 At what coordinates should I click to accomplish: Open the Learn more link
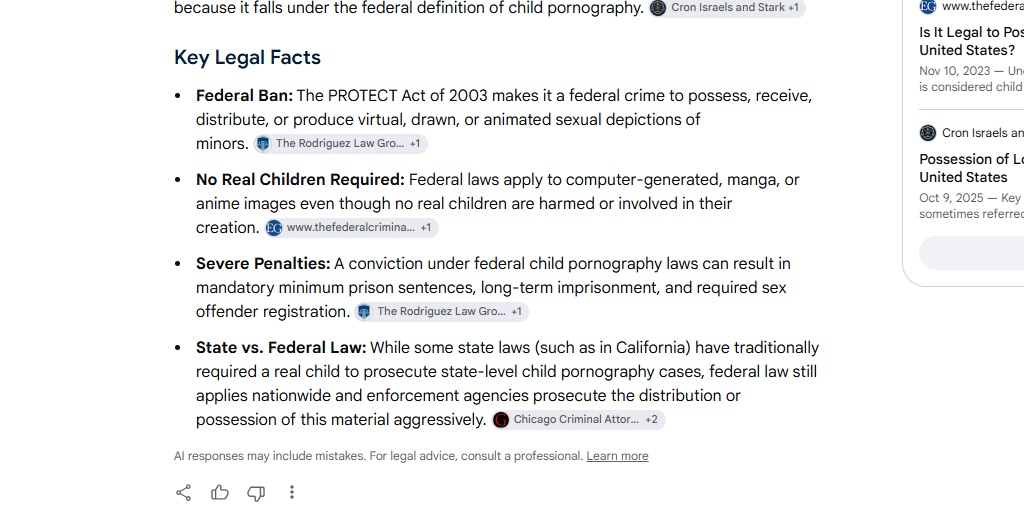pyautogui.click(x=617, y=456)
